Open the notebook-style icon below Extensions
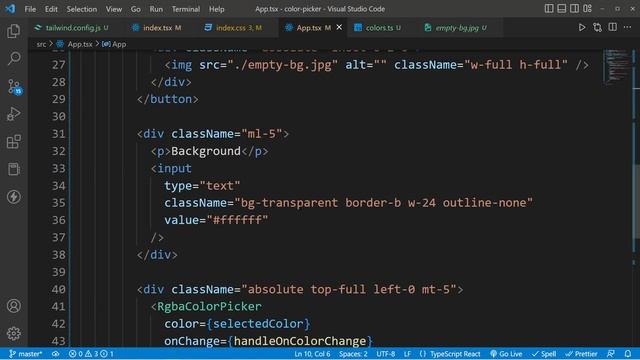Viewport: 640px width, 360px height. (13, 169)
